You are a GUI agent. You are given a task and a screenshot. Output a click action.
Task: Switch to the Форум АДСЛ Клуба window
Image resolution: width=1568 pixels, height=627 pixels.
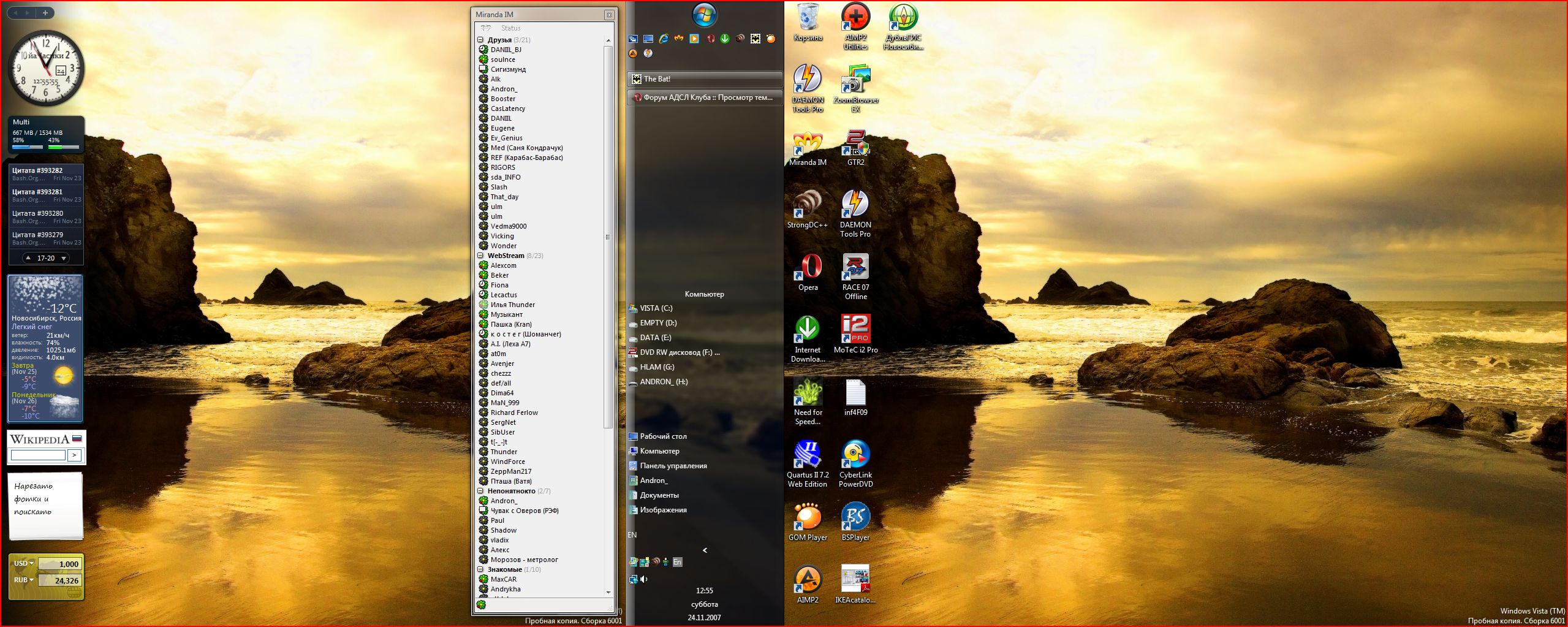coord(705,97)
